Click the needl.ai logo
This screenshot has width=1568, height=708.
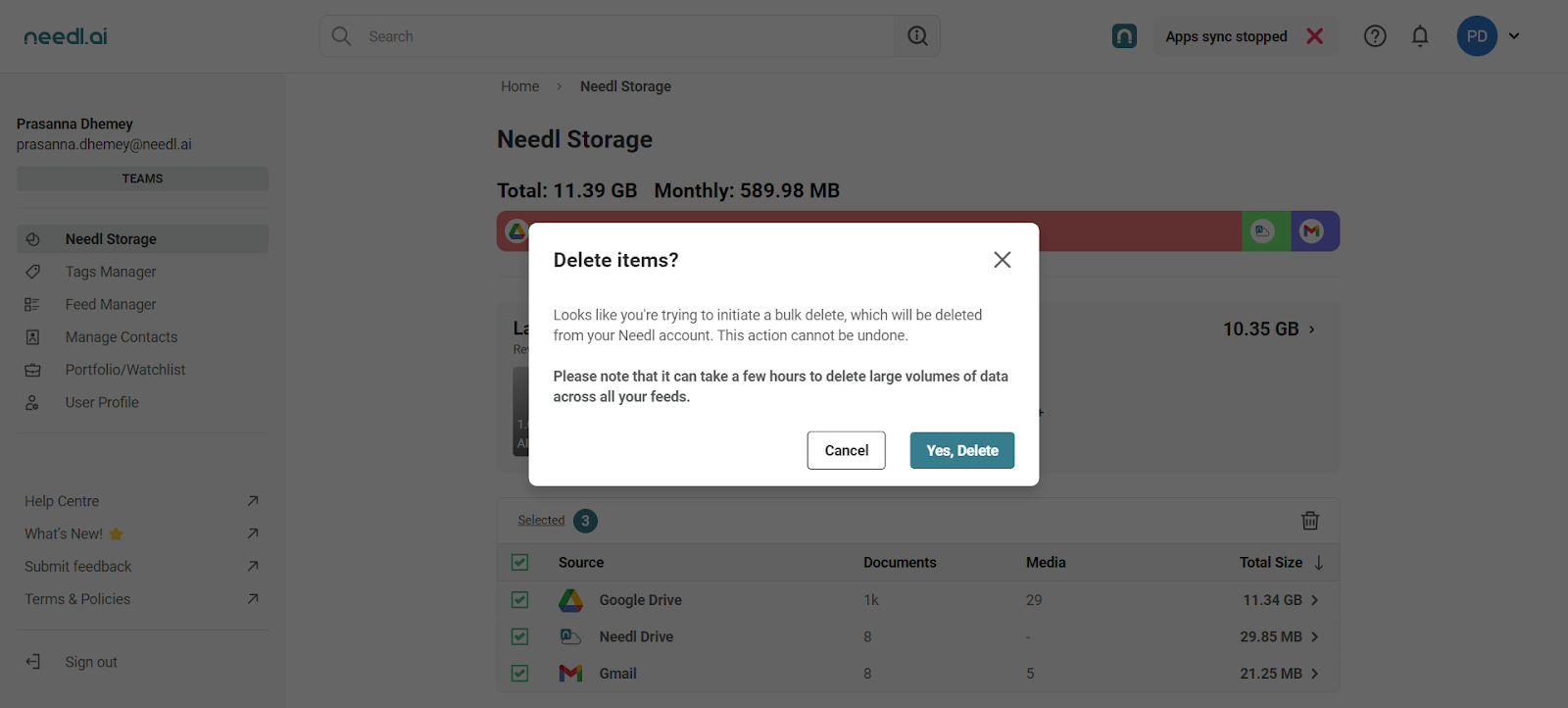point(66,36)
